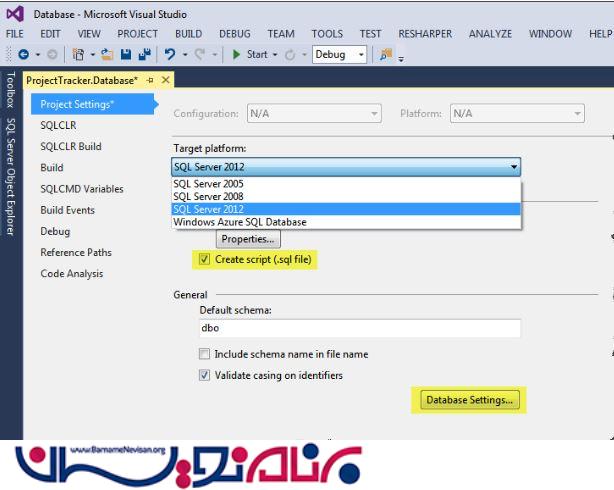Click the Open File folder icon

coord(107,54)
